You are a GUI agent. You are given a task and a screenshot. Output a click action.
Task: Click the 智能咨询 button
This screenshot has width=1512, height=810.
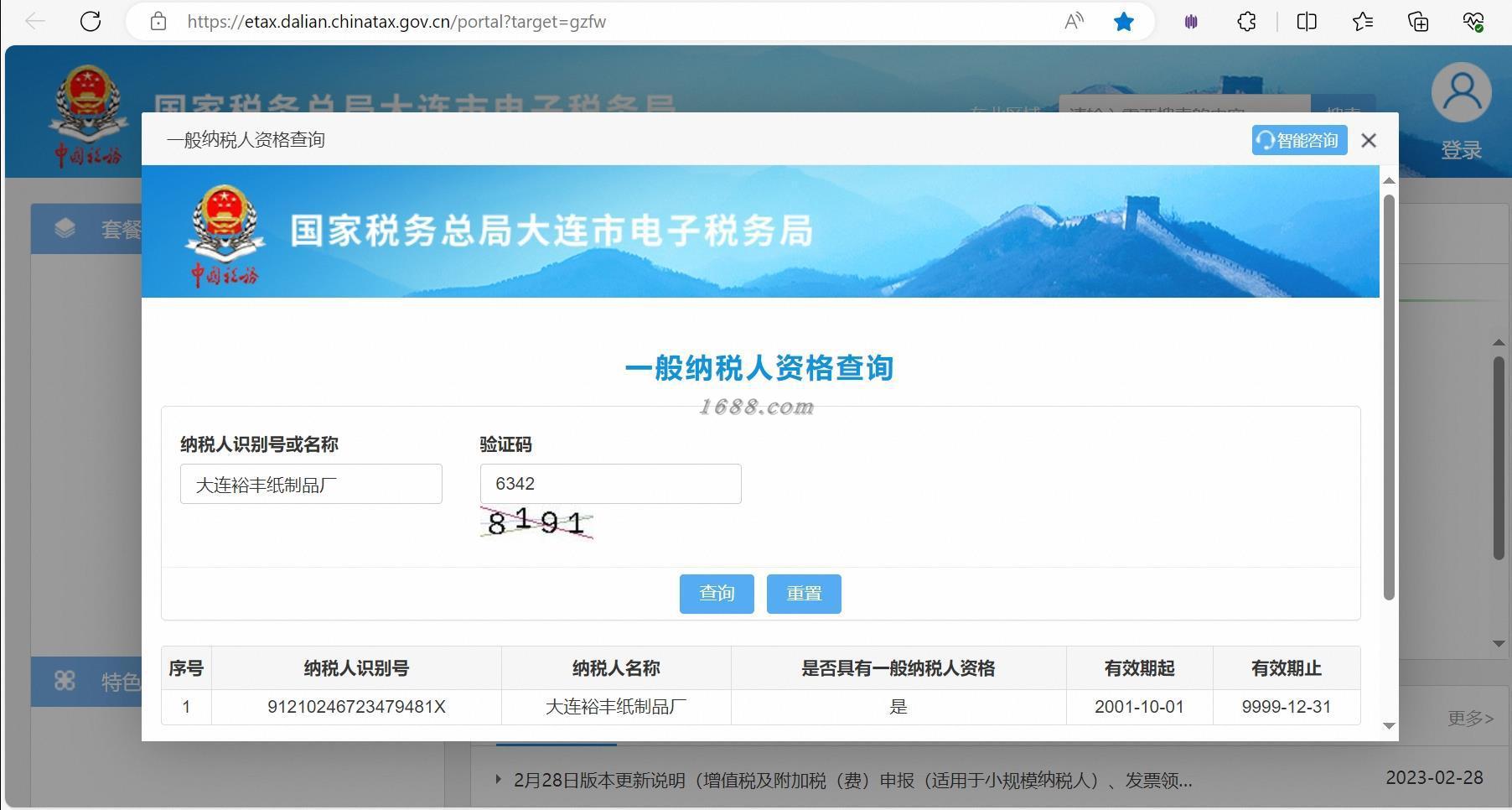(1299, 140)
